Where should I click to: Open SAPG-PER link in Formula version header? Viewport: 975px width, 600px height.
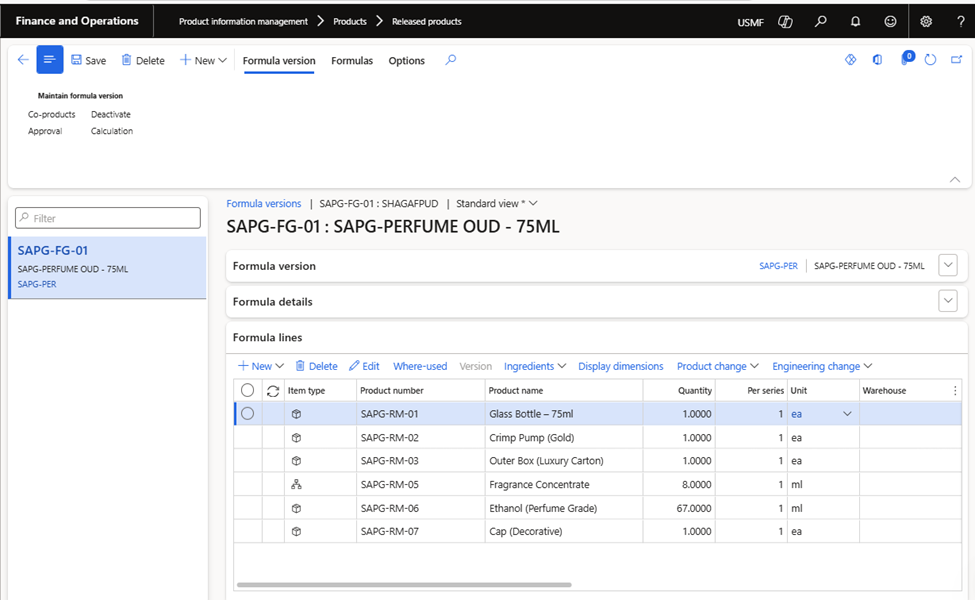pos(779,265)
